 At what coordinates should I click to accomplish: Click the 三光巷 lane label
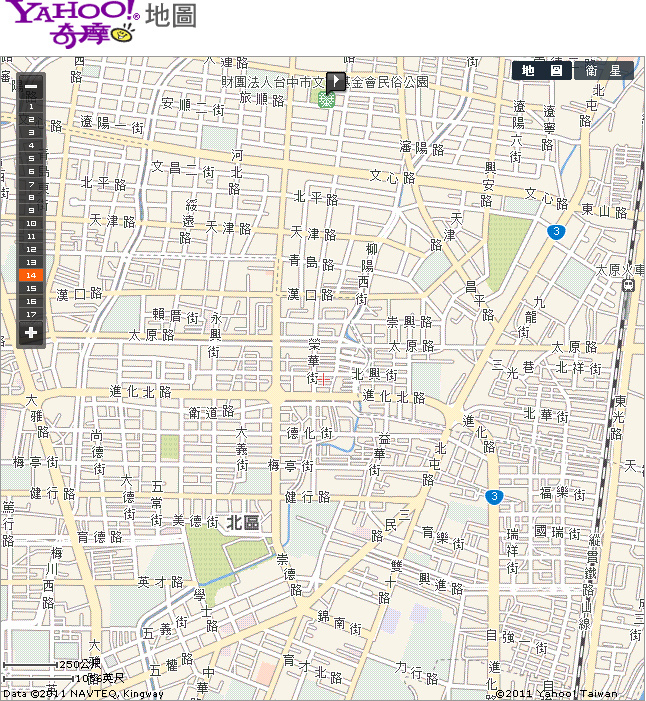(x=513, y=368)
